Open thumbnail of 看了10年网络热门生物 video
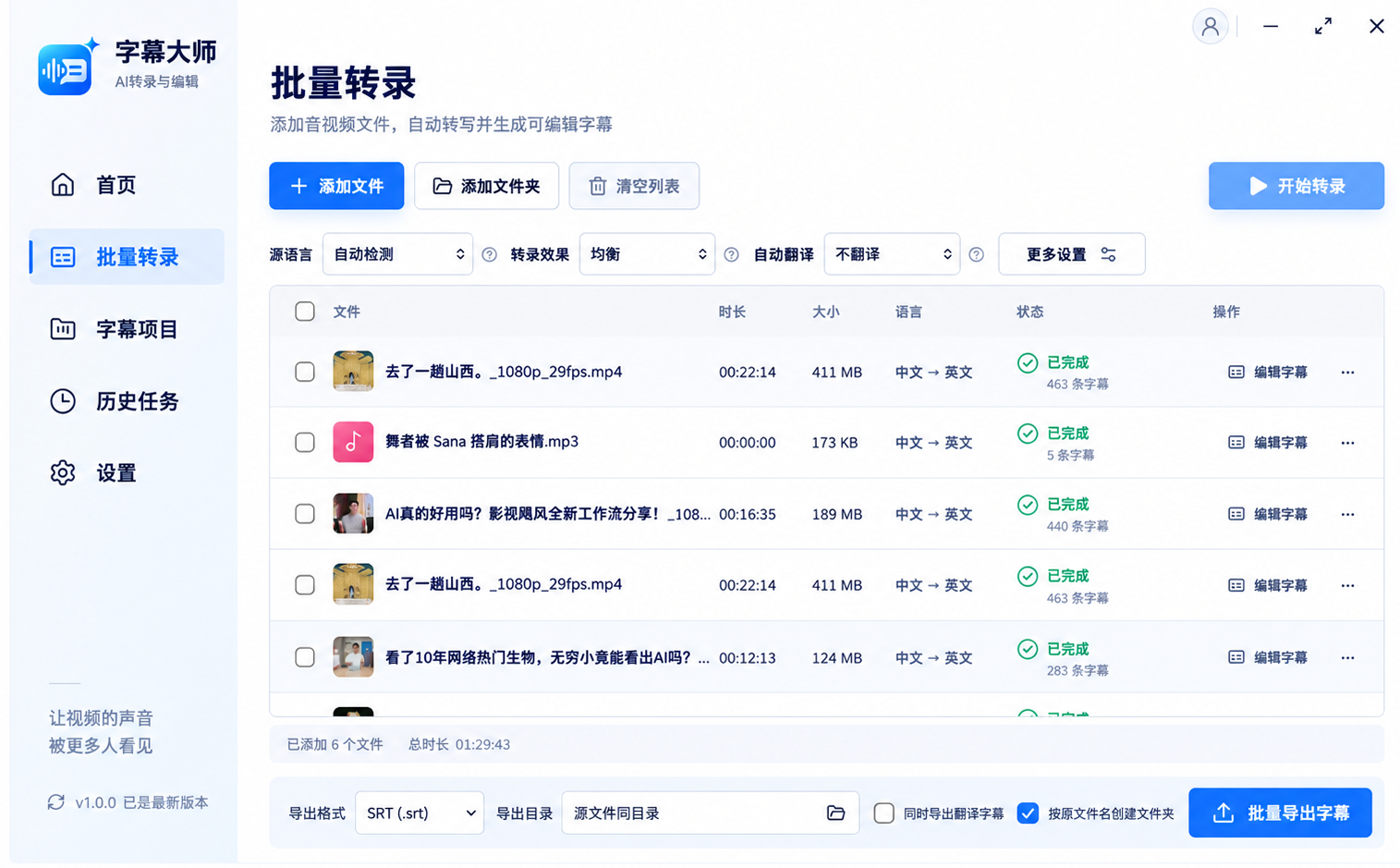The image size is (1400, 868). 353,657
